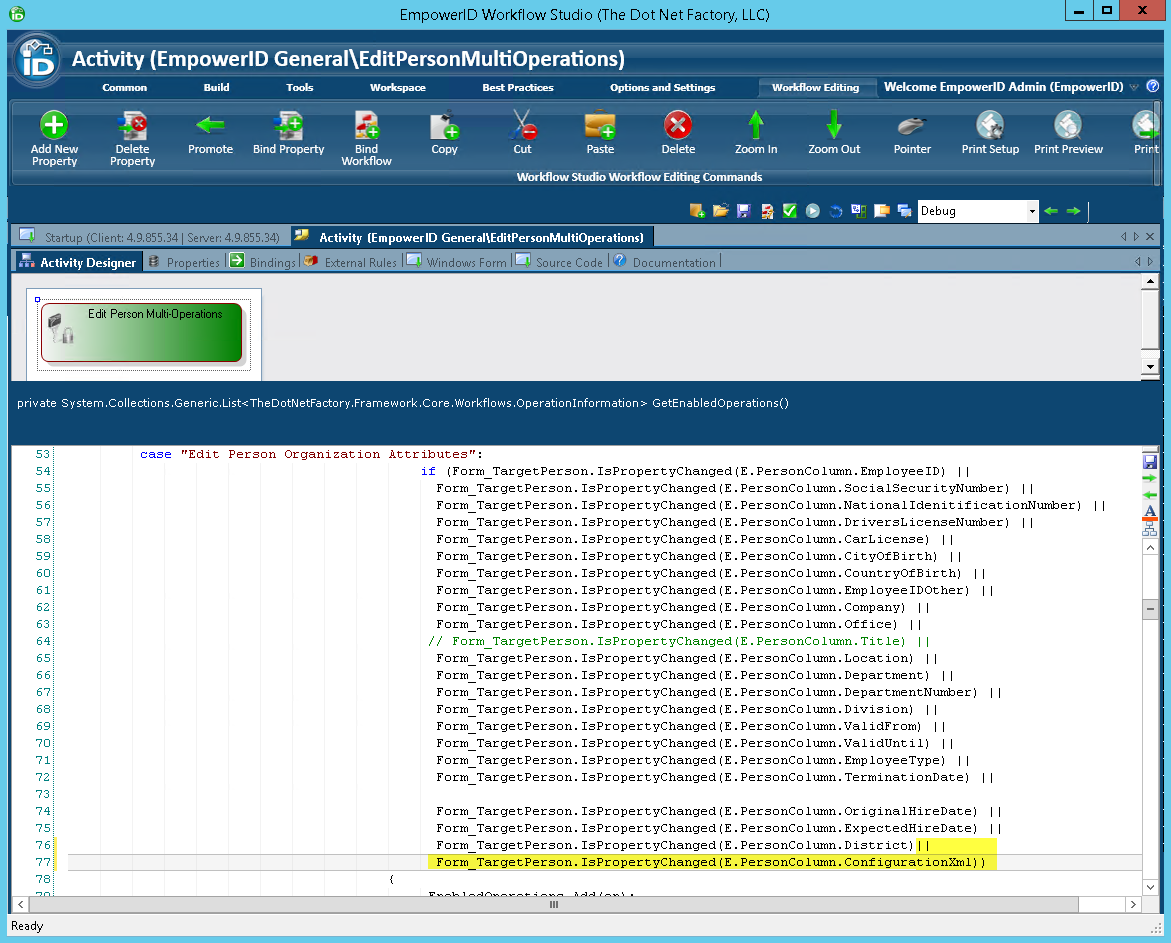
Task: Switch to the Source Code tab
Action: point(570,261)
